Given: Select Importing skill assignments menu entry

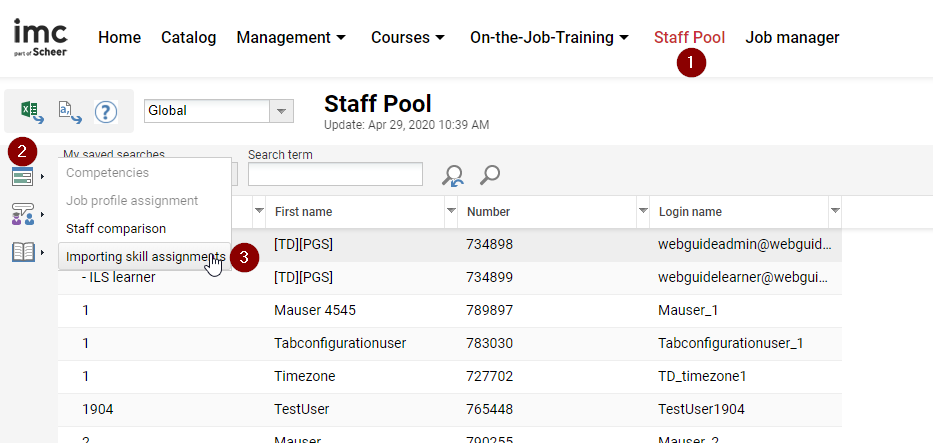Looking at the screenshot, I should pos(144,257).
